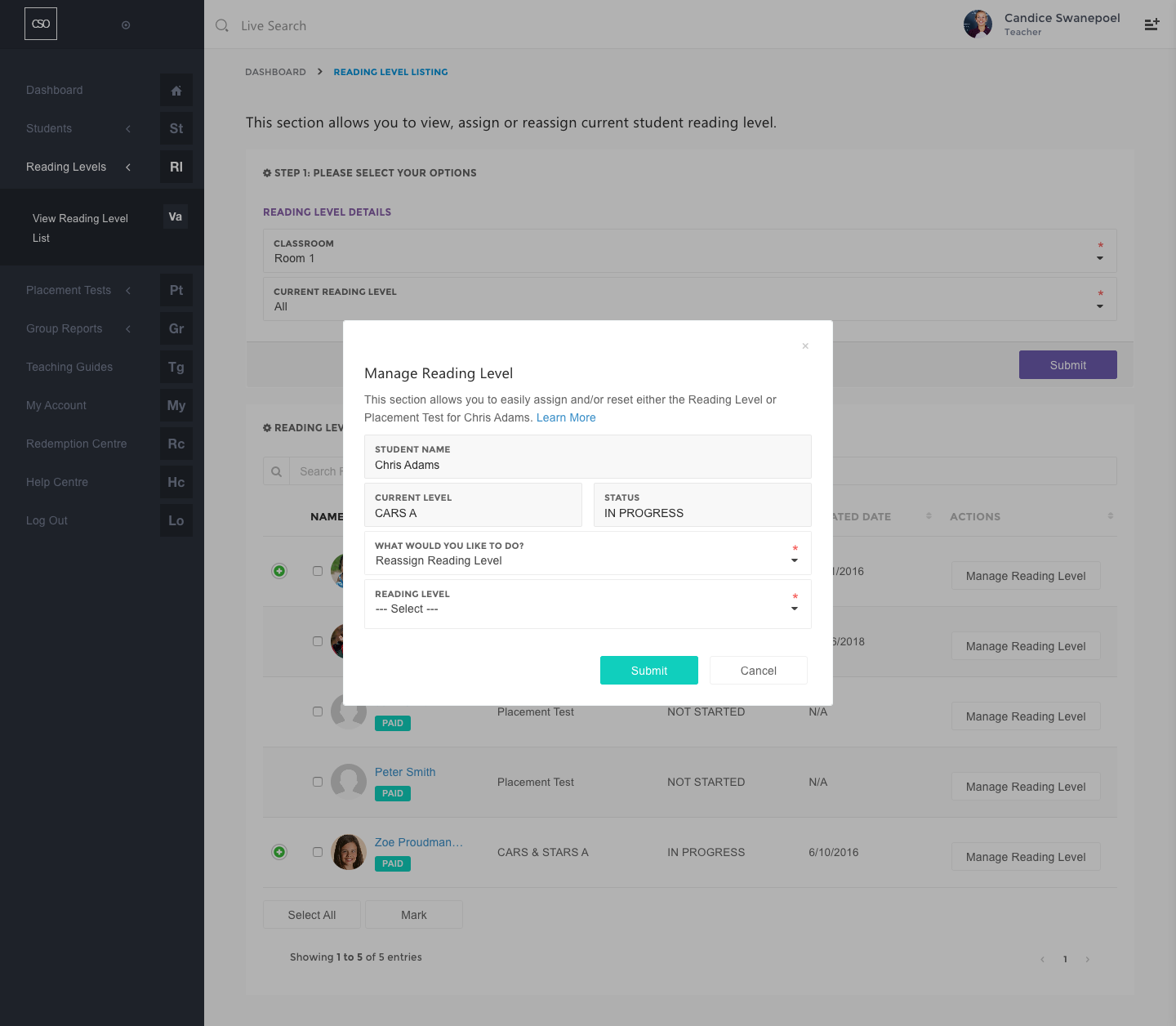The height and width of the screenshot is (1026, 1176).
Task: Expand Zoe Proudman row green plus icon
Action: point(279,852)
